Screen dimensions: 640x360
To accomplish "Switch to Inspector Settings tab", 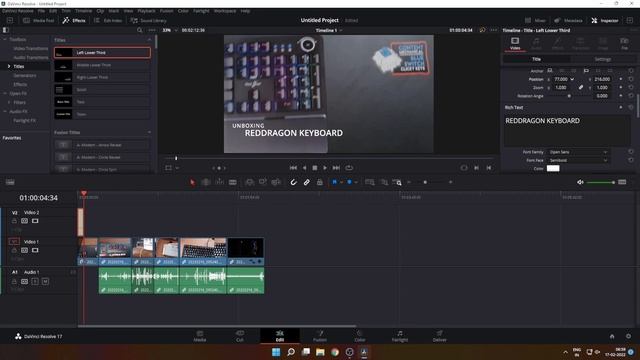I will point(602,59).
